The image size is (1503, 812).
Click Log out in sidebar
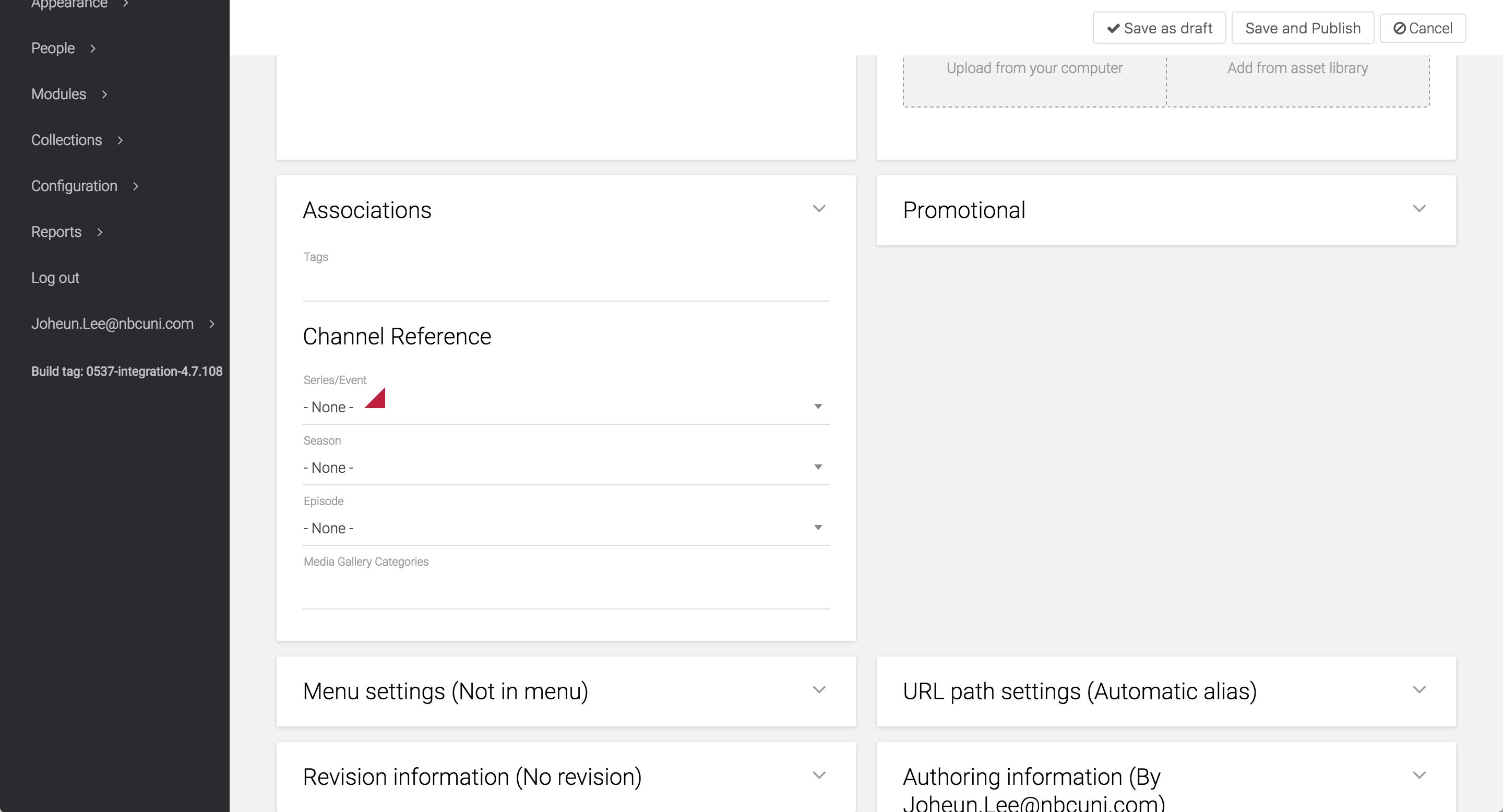(x=55, y=278)
